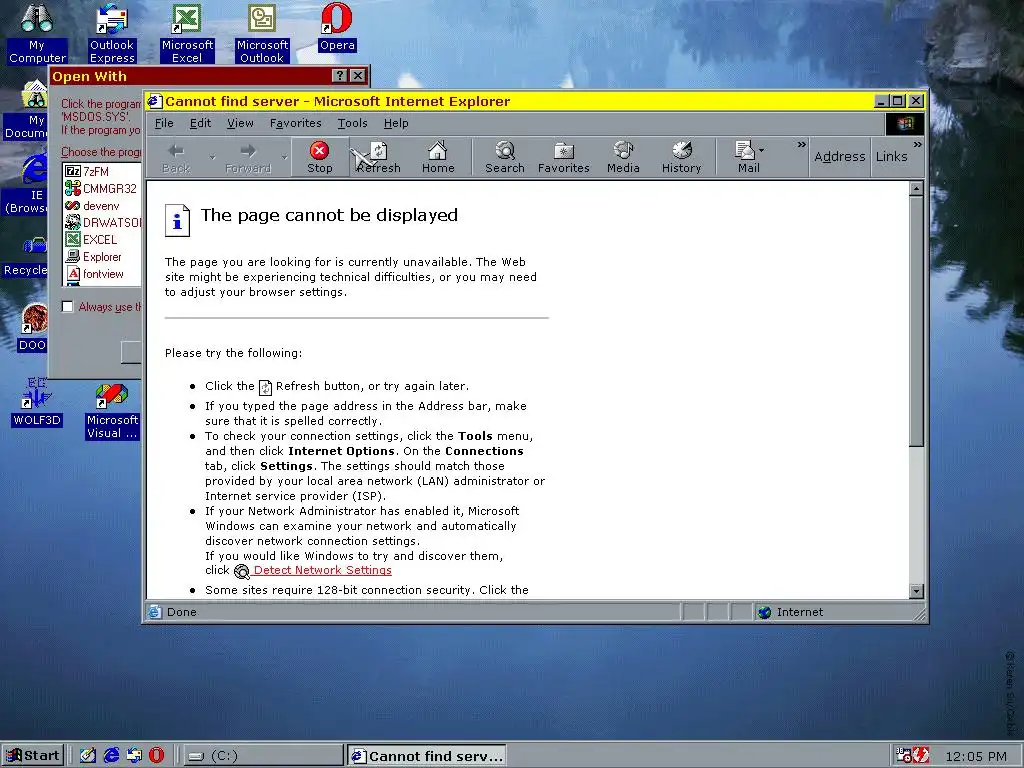Click the red system tray icon
The width and height of the screenshot is (1024, 768).
click(920, 756)
